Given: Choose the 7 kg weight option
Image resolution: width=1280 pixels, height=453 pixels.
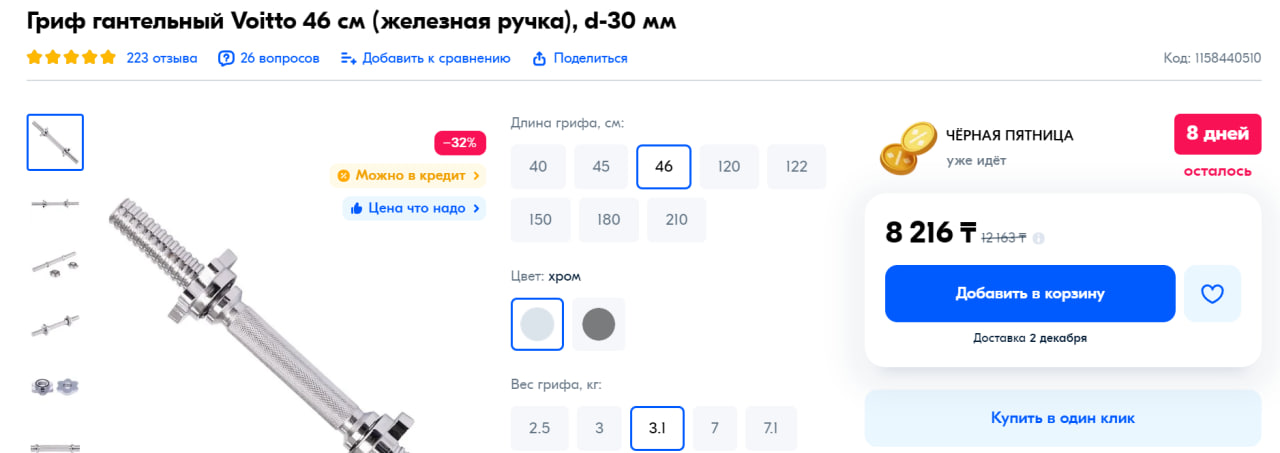Looking at the screenshot, I should coord(715,428).
